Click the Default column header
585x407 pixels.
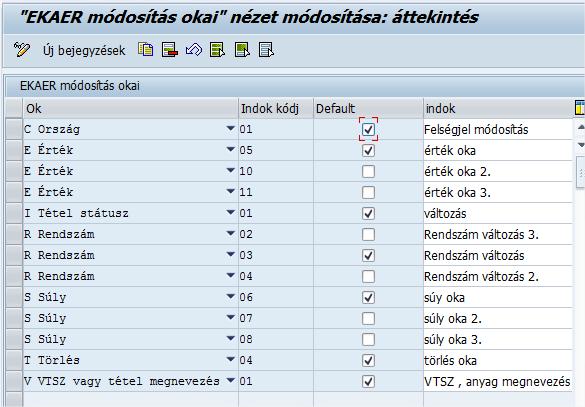pyautogui.click(x=368, y=109)
